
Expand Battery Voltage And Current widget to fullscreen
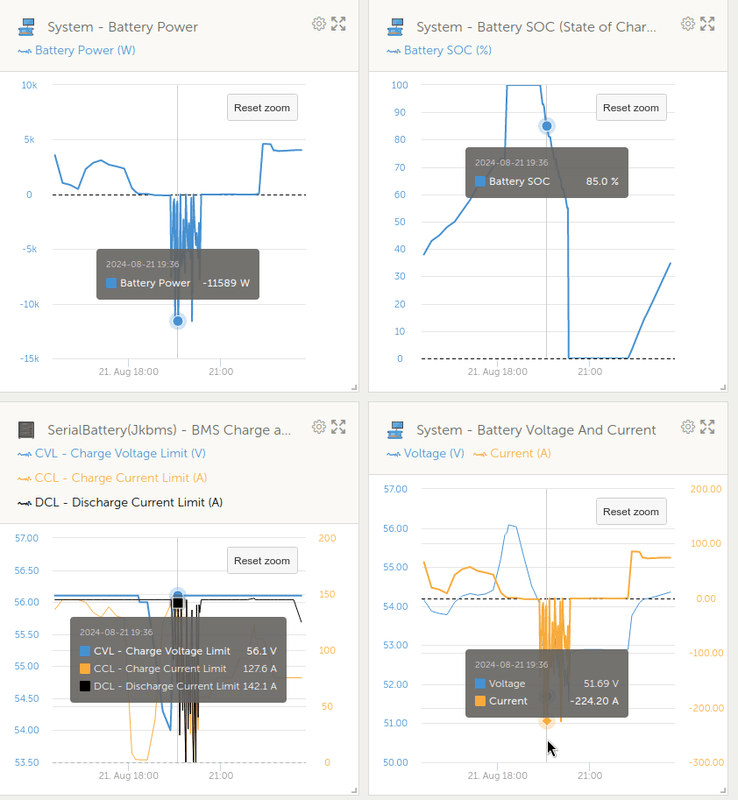coord(708,427)
